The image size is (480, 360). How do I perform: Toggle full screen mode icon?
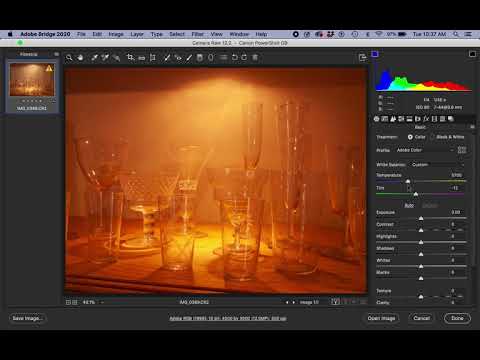[362, 57]
